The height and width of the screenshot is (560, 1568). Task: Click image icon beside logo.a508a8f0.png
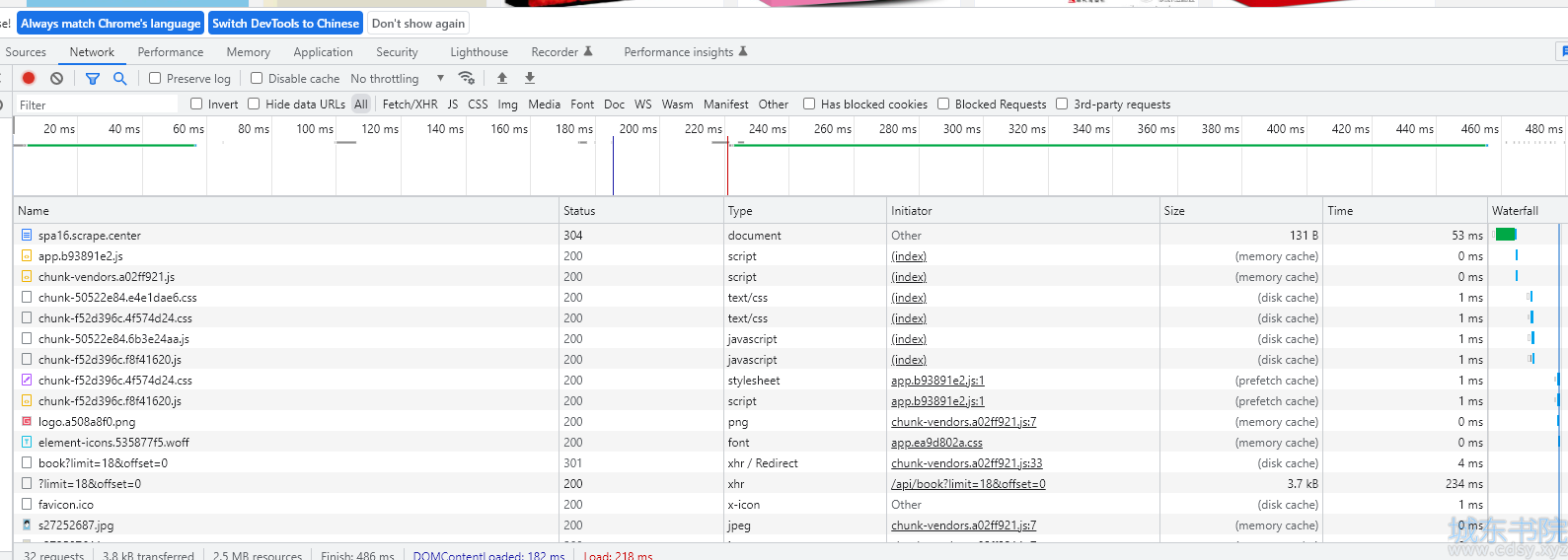click(27, 421)
